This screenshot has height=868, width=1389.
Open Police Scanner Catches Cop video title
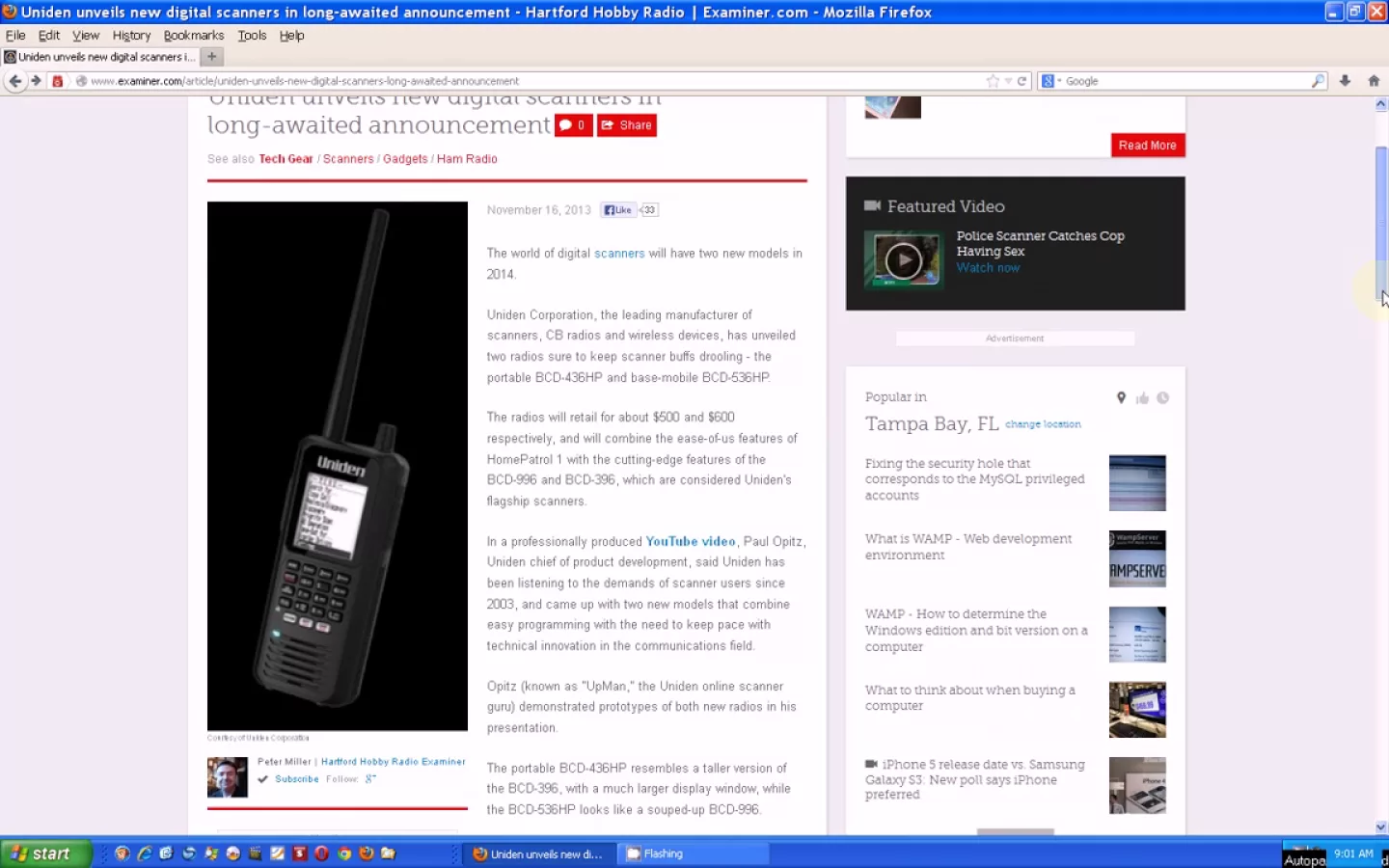point(1040,244)
